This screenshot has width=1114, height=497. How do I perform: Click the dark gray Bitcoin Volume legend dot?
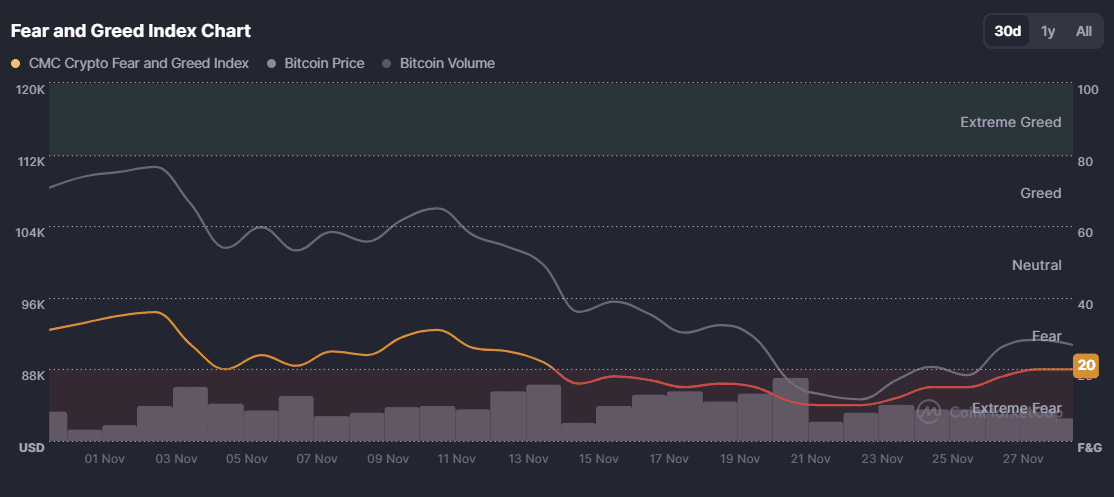coord(387,63)
